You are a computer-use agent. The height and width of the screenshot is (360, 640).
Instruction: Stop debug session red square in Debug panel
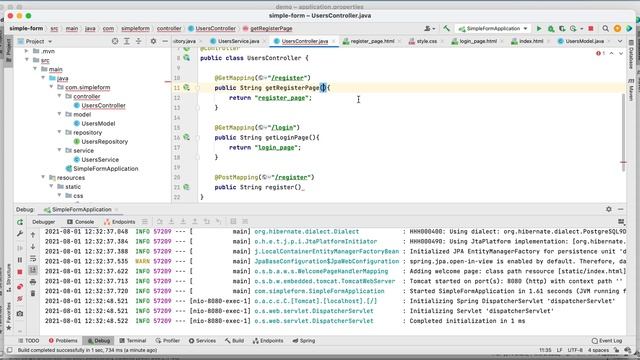[x=20, y=272]
